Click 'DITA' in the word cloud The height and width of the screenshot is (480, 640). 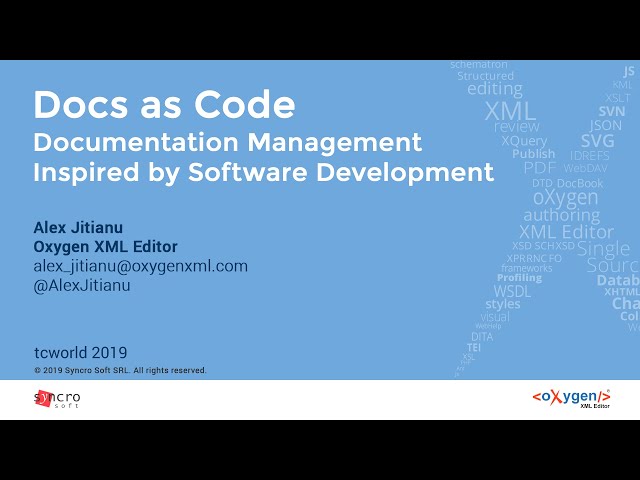[482, 337]
